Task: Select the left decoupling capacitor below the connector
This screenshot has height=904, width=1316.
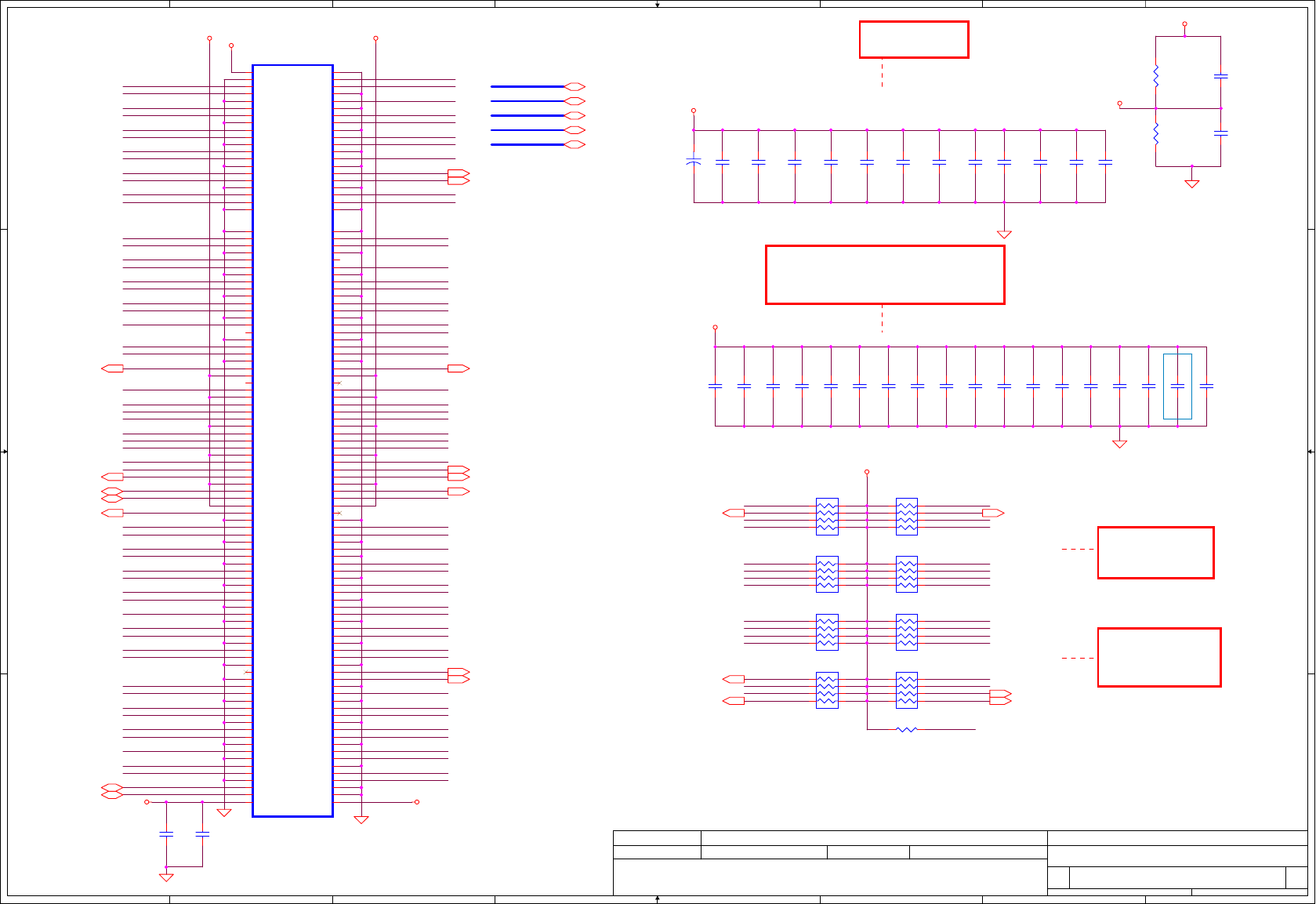Action: 166,834
